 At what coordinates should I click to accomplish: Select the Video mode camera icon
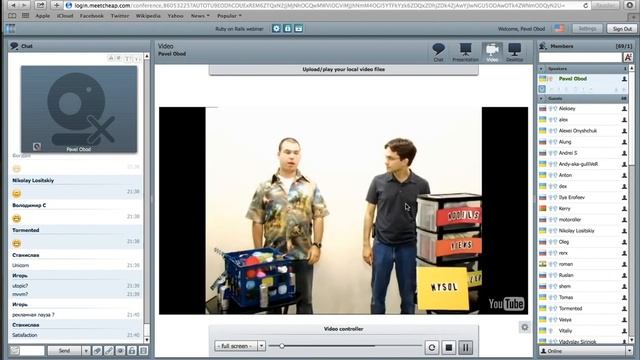(x=492, y=52)
